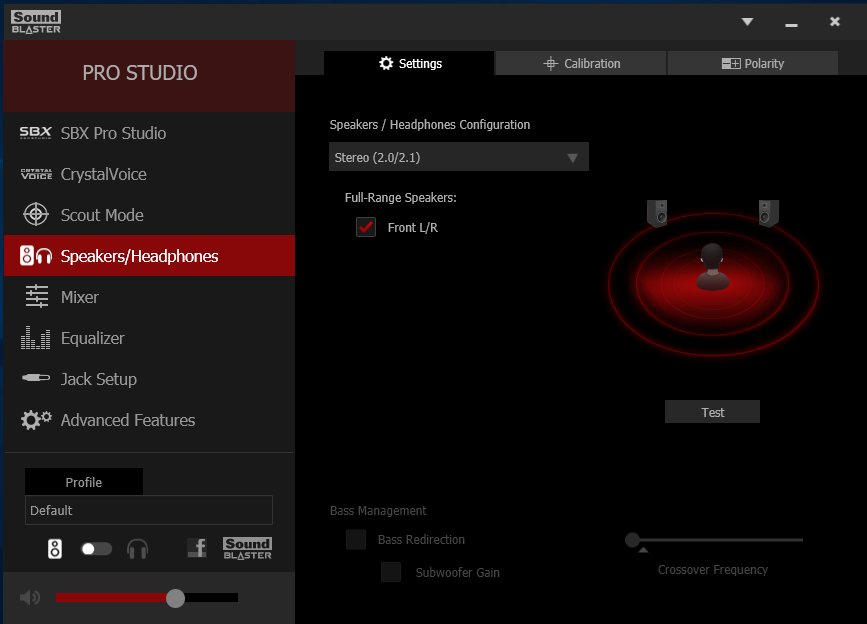
Task: Click the speaker volume icon
Action: click(x=28, y=597)
